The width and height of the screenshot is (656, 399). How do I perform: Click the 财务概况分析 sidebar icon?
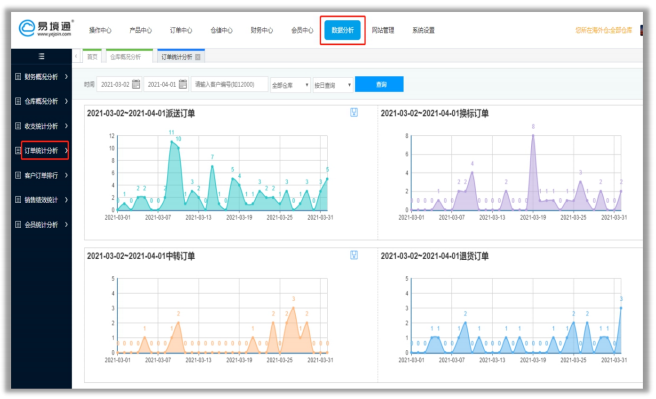tap(18, 77)
